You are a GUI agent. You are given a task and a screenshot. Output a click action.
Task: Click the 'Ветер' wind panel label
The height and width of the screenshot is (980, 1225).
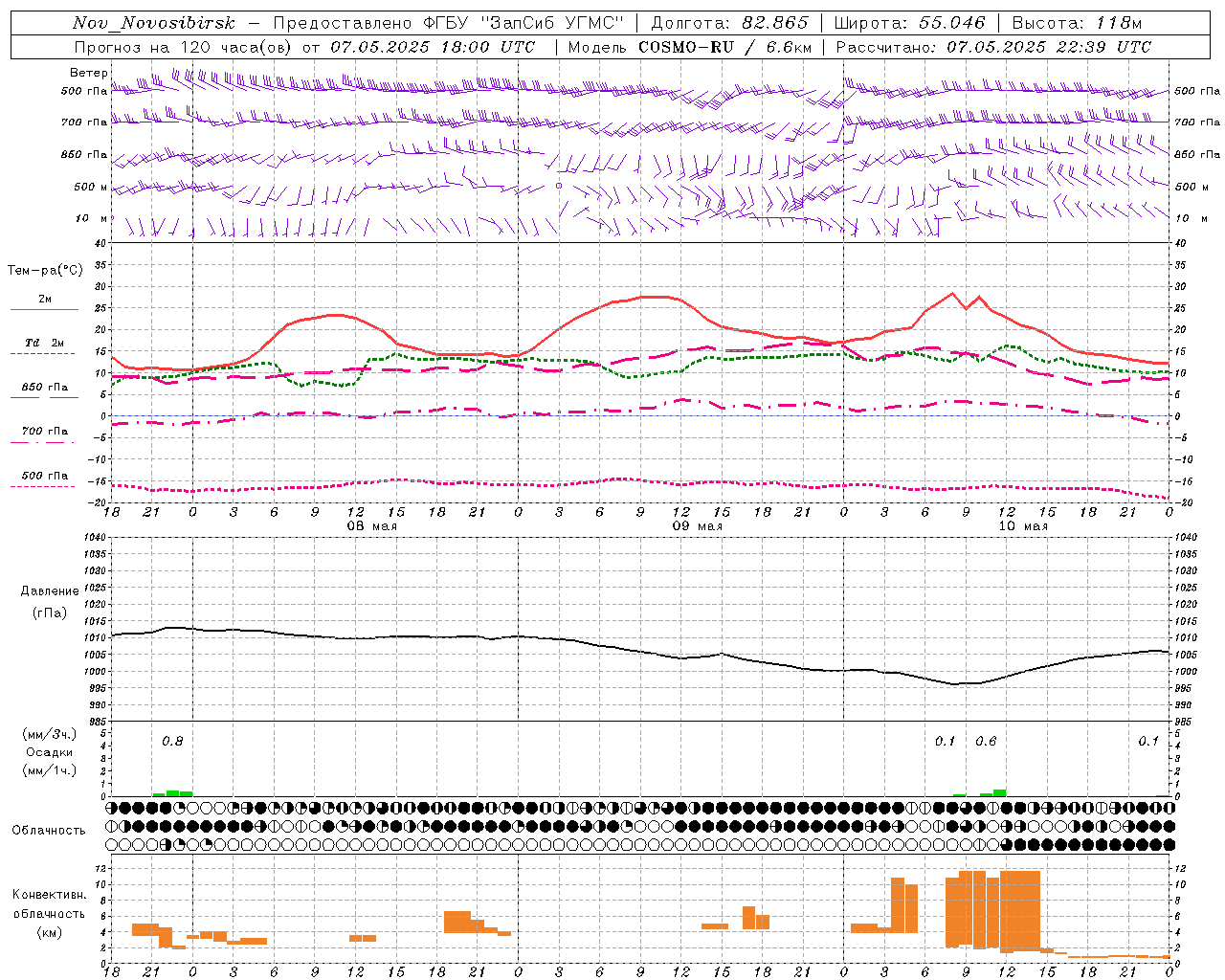(x=89, y=73)
